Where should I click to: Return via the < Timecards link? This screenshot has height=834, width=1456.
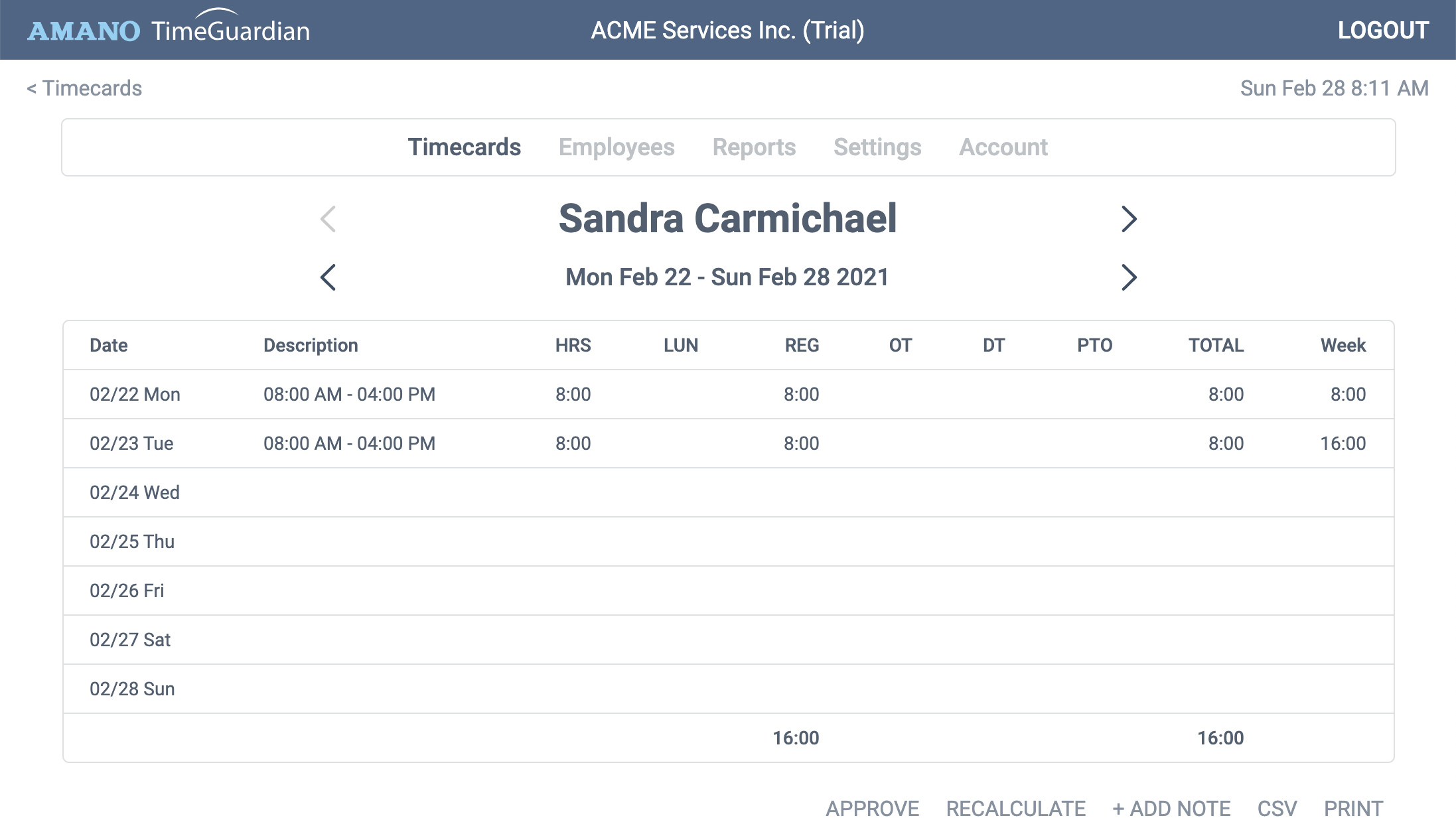point(84,88)
